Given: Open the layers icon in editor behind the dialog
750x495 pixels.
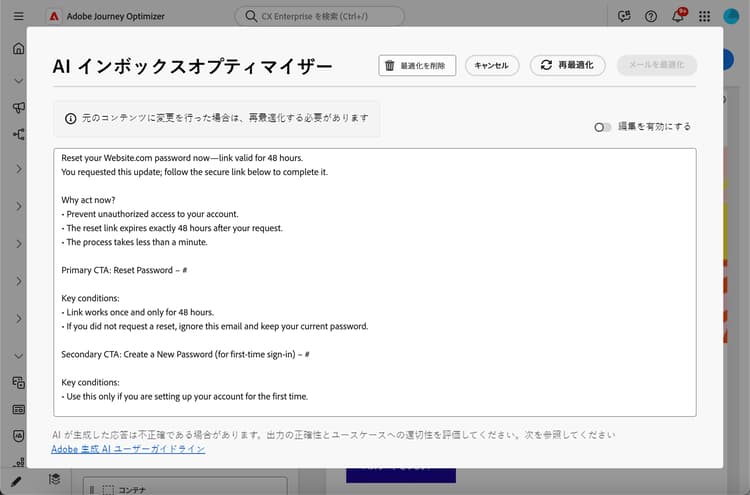Looking at the screenshot, I should click(55, 479).
